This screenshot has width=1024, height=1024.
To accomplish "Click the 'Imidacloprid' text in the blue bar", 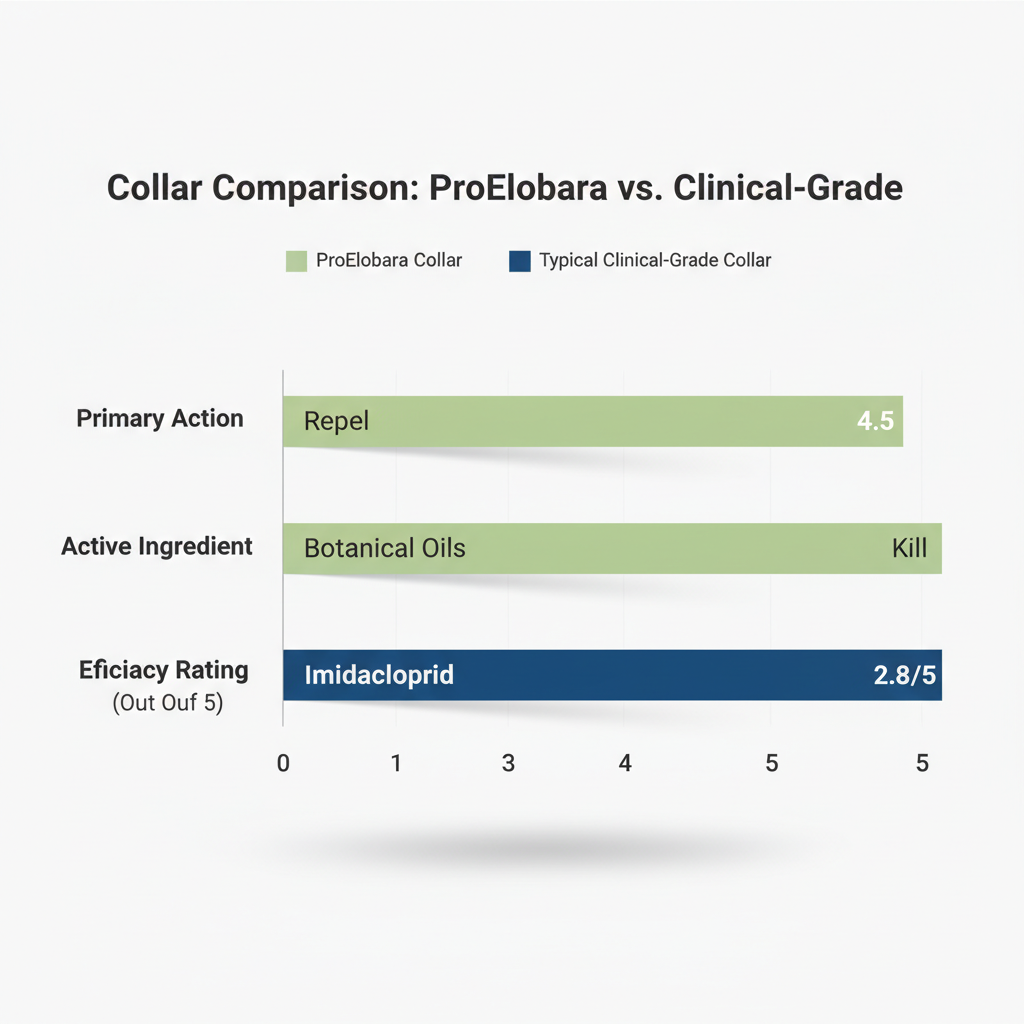I will (379, 675).
